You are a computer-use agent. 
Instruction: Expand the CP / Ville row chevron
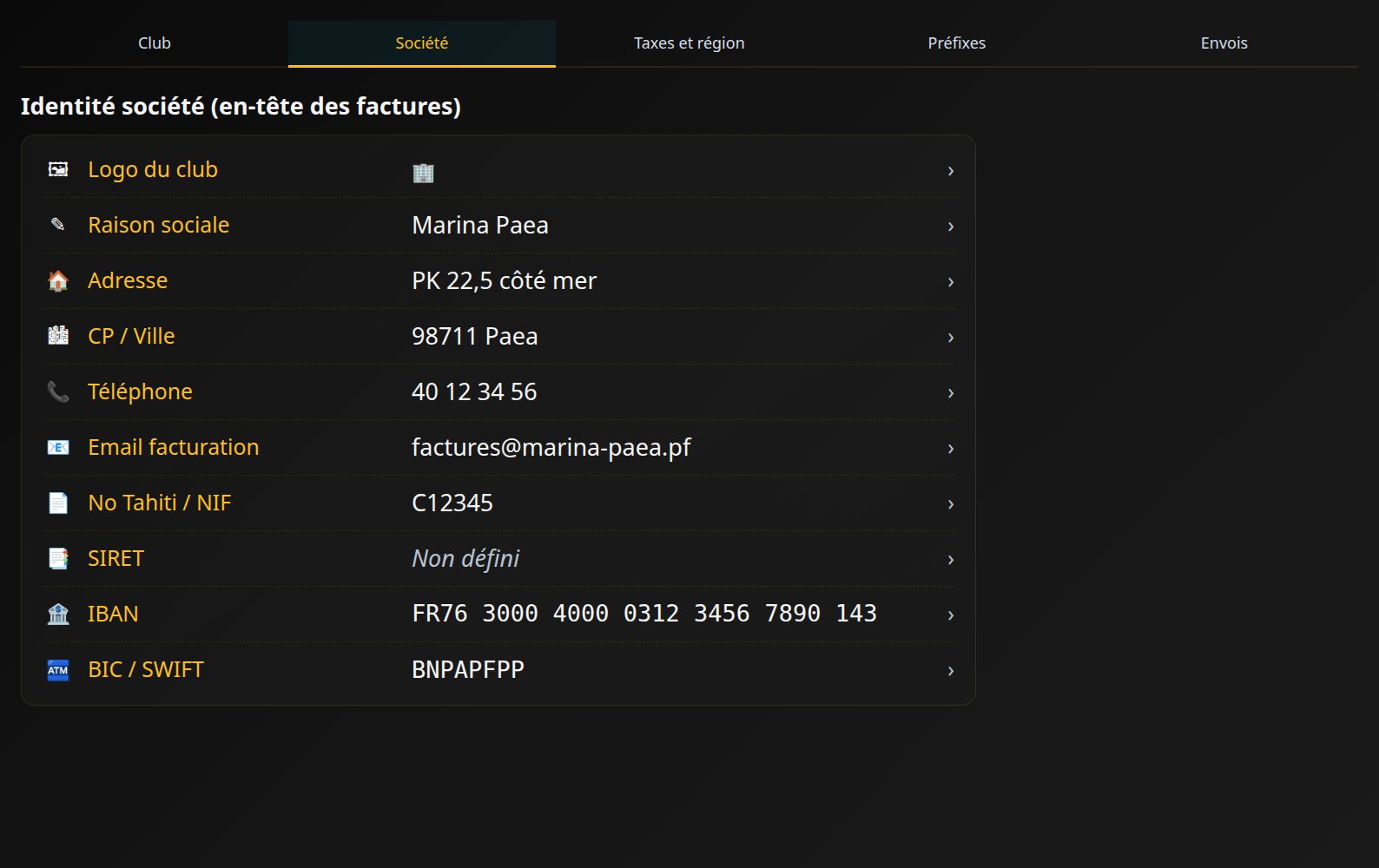[x=951, y=338]
